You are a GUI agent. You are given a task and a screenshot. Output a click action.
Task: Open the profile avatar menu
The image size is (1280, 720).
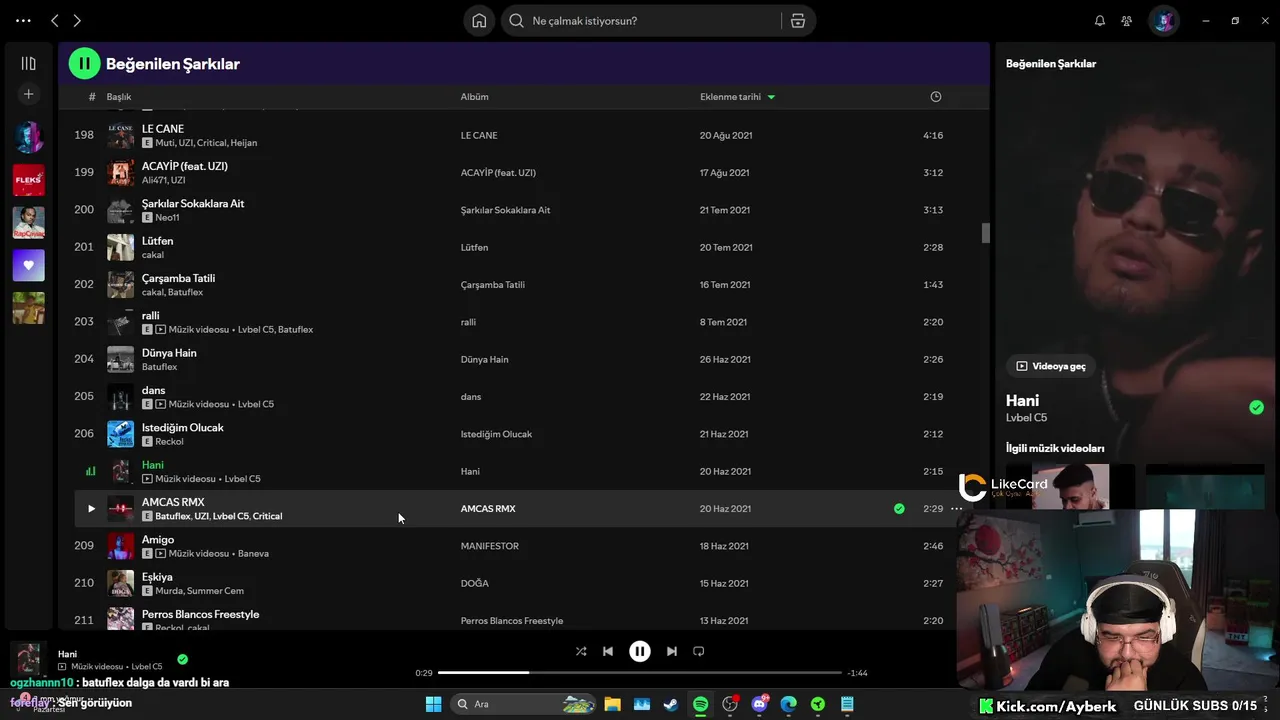coord(1163,20)
